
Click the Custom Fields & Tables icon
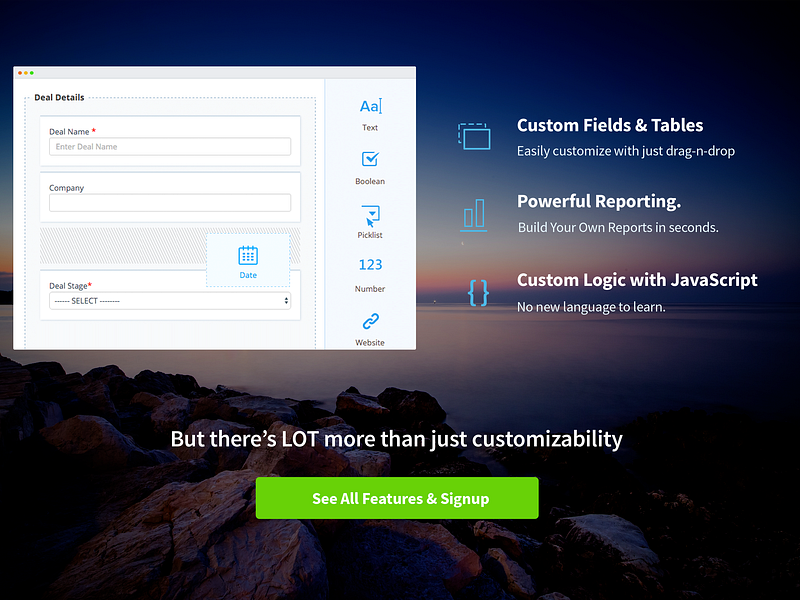coord(474,136)
